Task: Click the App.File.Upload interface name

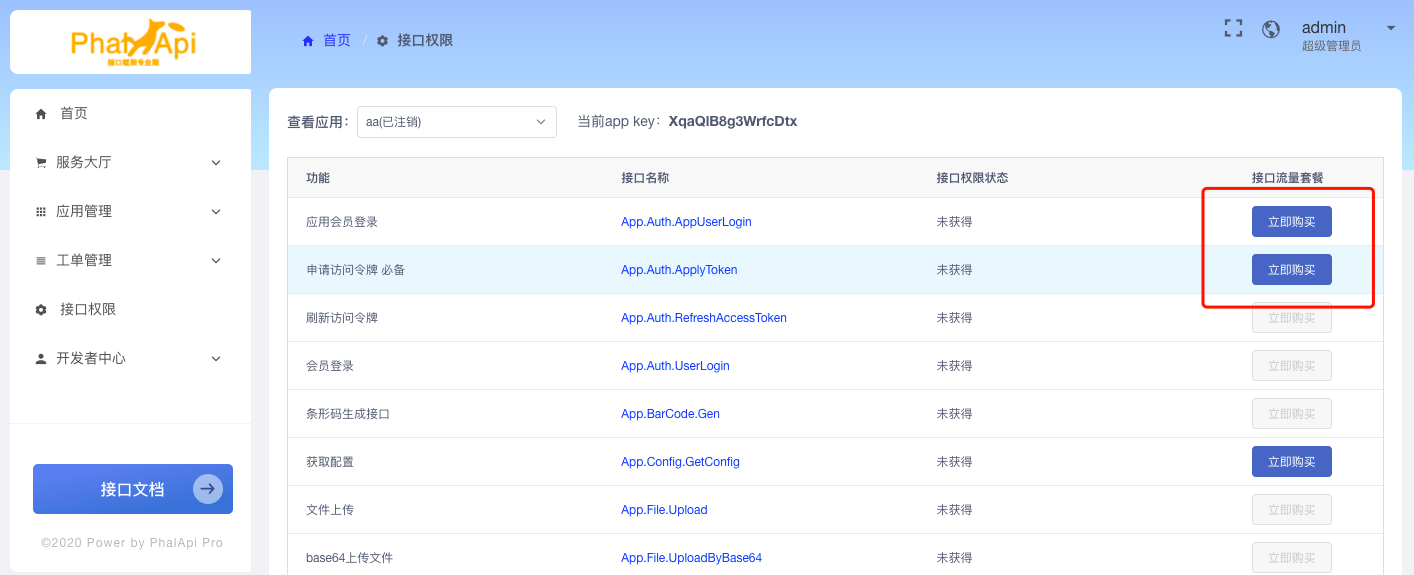Action: tap(664, 510)
